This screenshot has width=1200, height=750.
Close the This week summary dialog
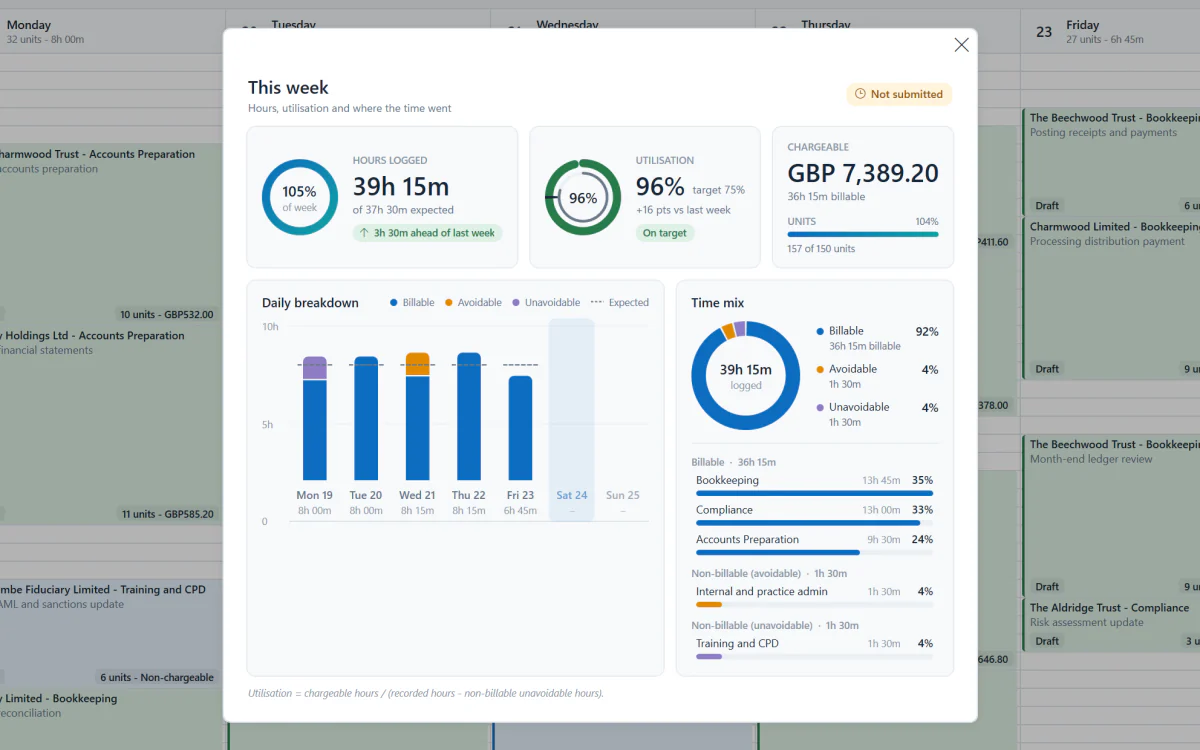[961, 45]
